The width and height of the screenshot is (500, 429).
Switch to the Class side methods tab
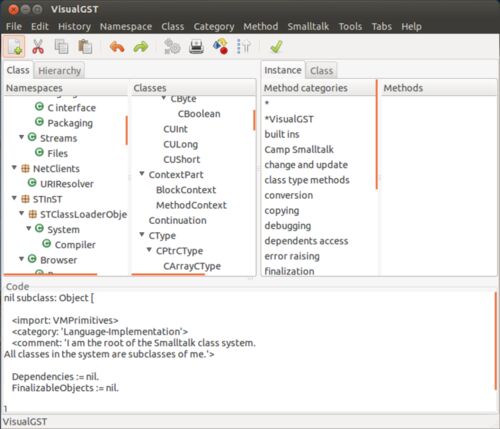point(321,71)
